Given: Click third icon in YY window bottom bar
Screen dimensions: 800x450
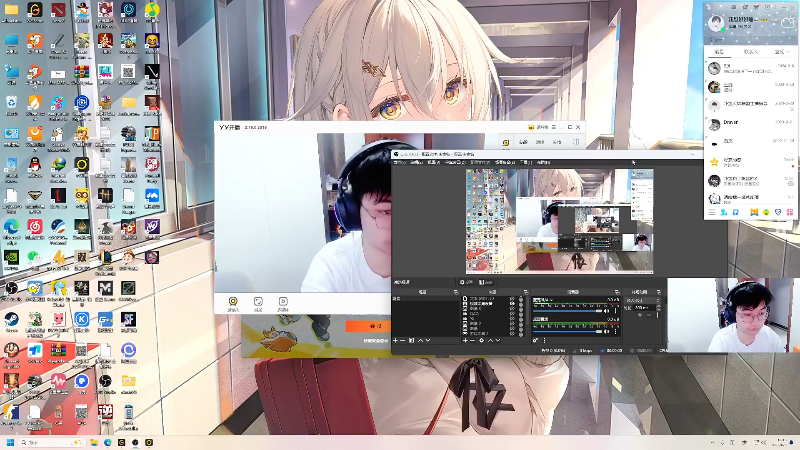Looking at the screenshot, I should tap(283, 303).
